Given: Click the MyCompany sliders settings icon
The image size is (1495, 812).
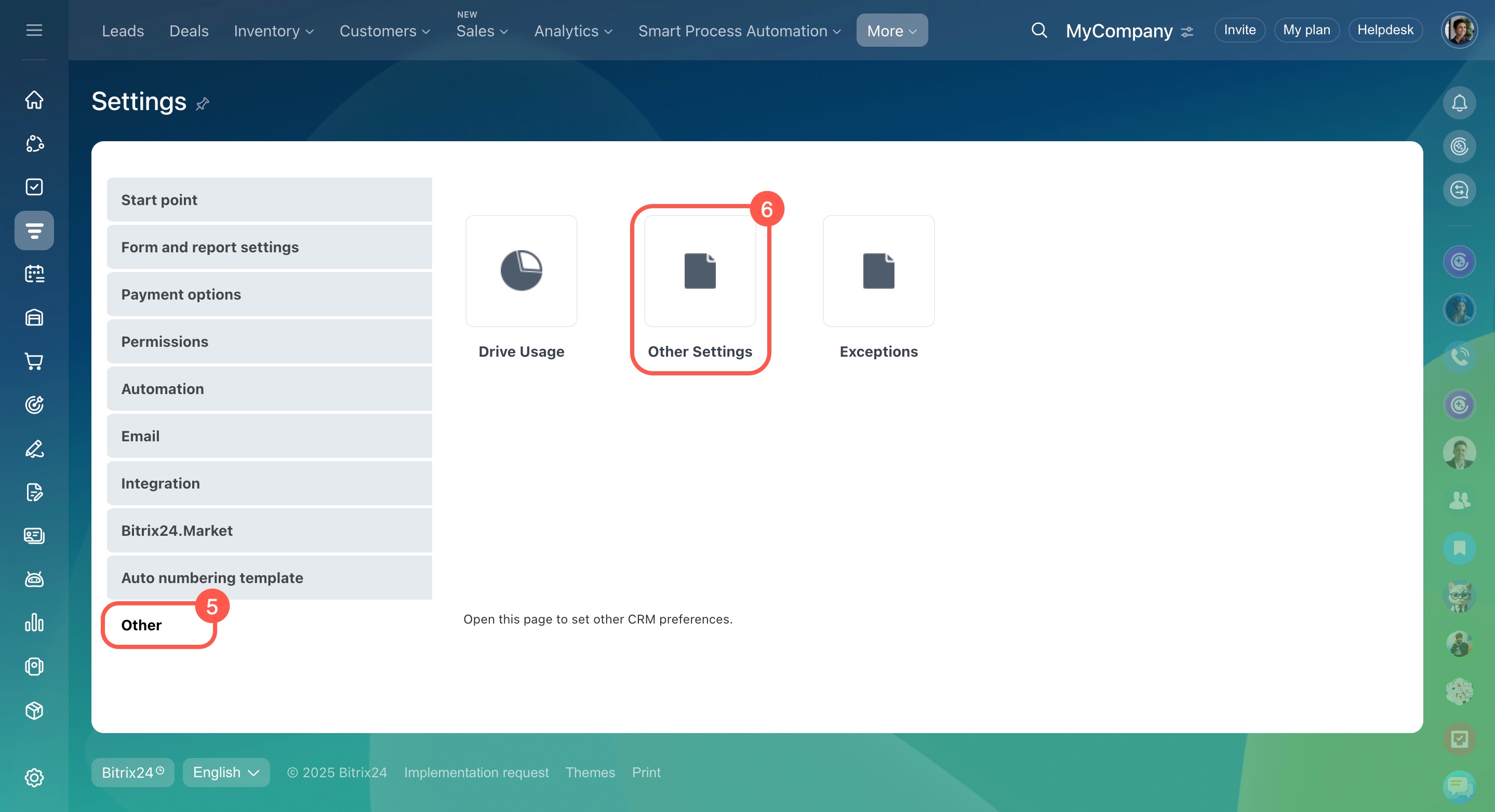Looking at the screenshot, I should [1187, 31].
